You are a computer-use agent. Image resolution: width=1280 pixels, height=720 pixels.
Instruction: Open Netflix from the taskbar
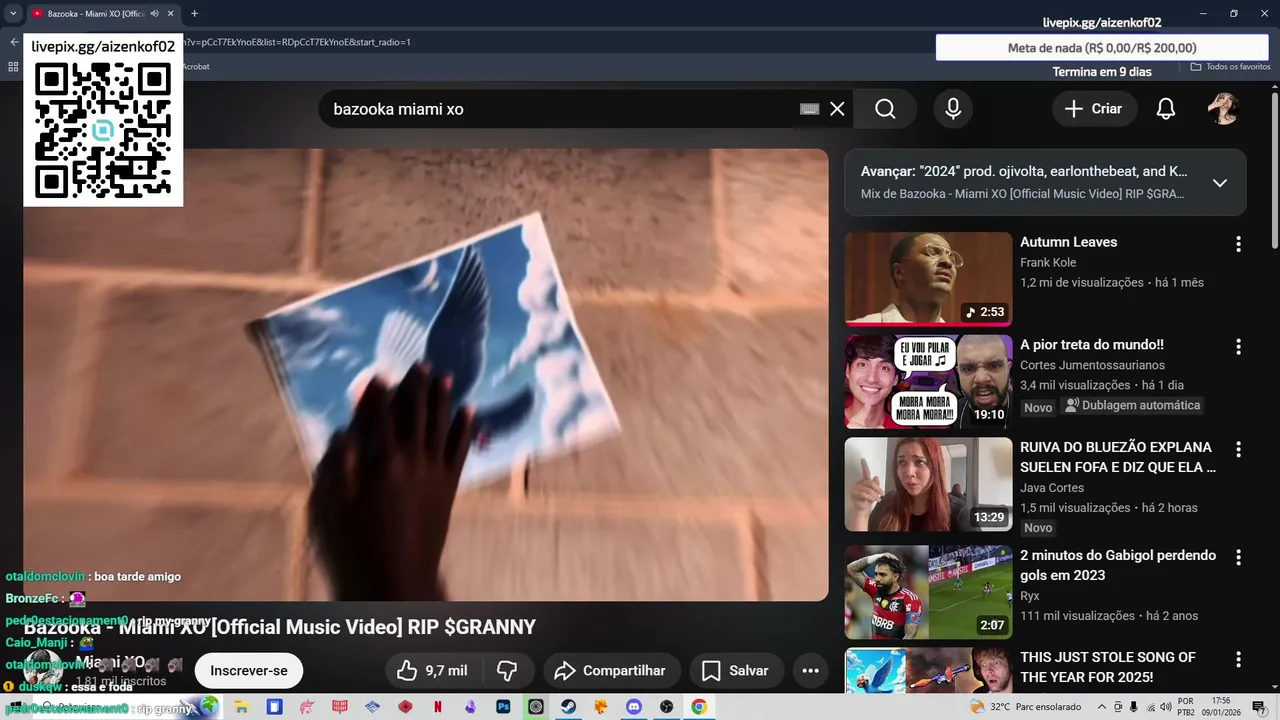[x=438, y=706]
